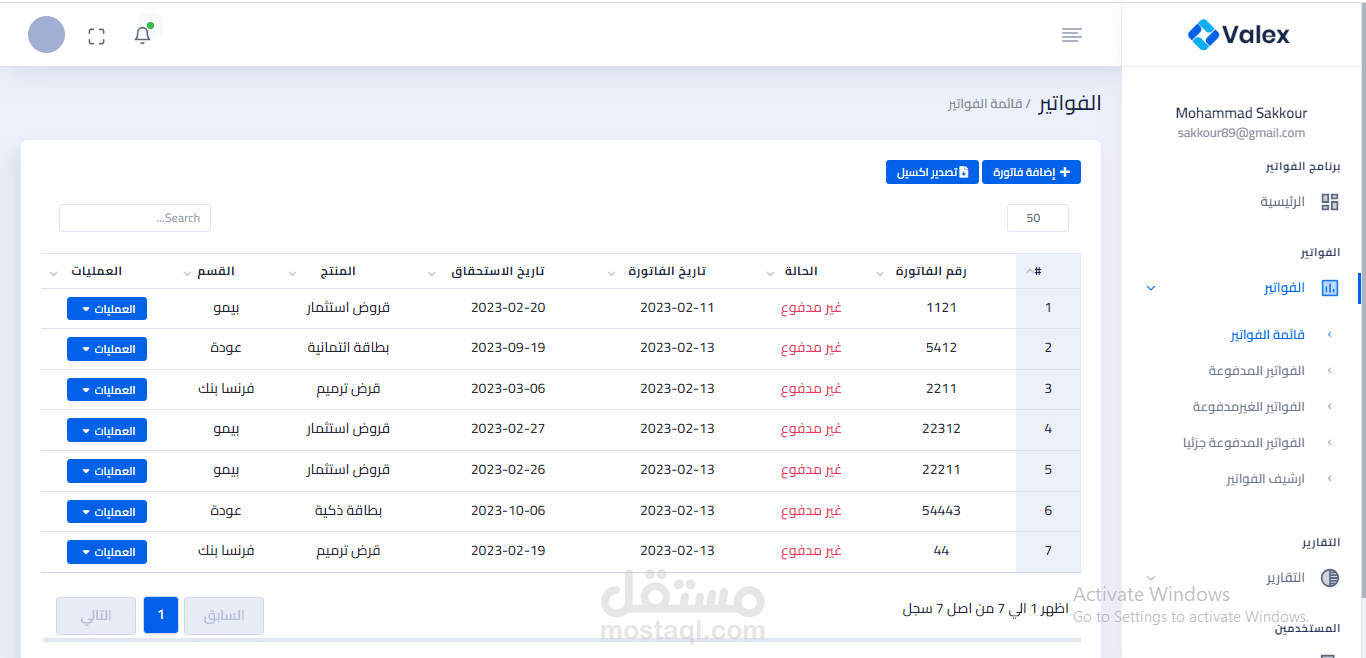Collapse the الفواتير sidebar section

tap(1150, 287)
